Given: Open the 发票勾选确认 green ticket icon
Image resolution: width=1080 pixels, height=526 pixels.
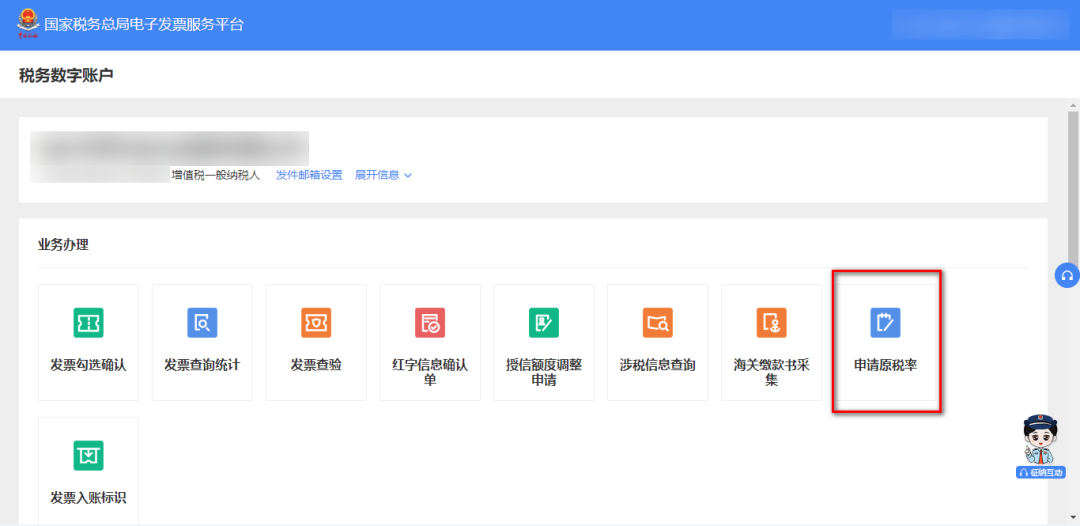Looking at the screenshot, I should (x=88, y=322).
